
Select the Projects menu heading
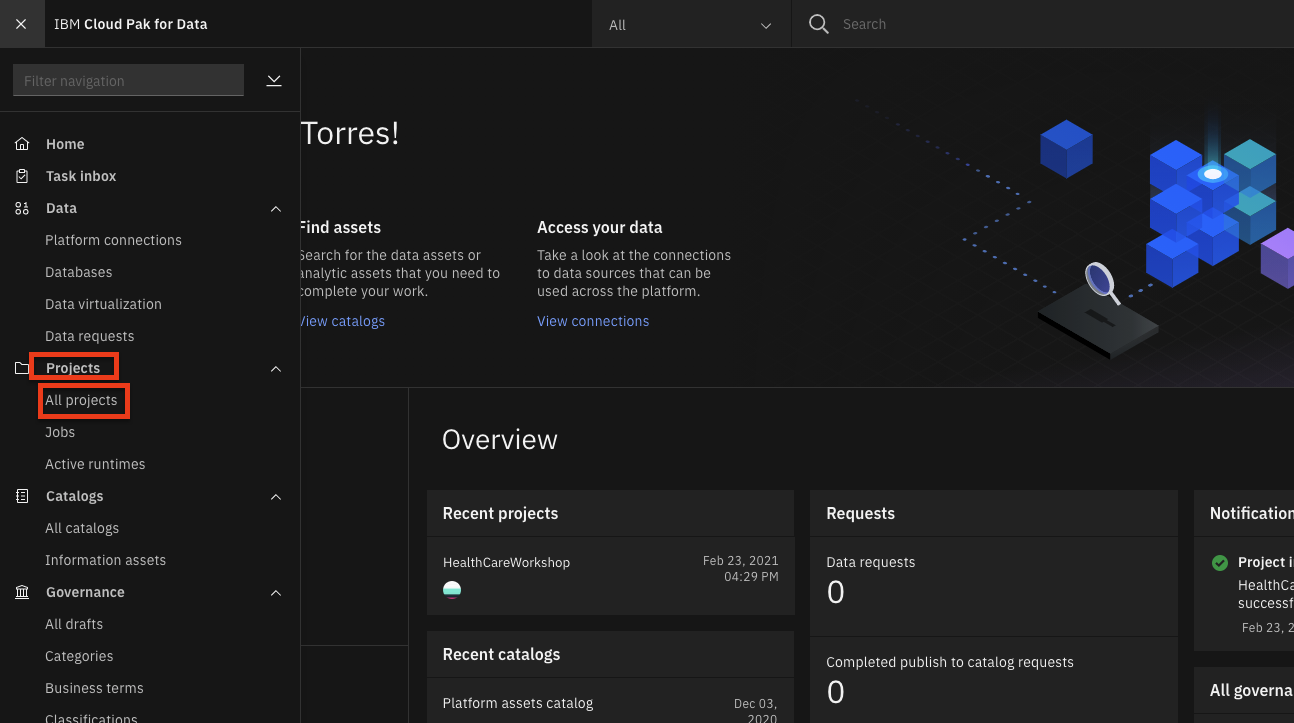[x=73, y=368]
